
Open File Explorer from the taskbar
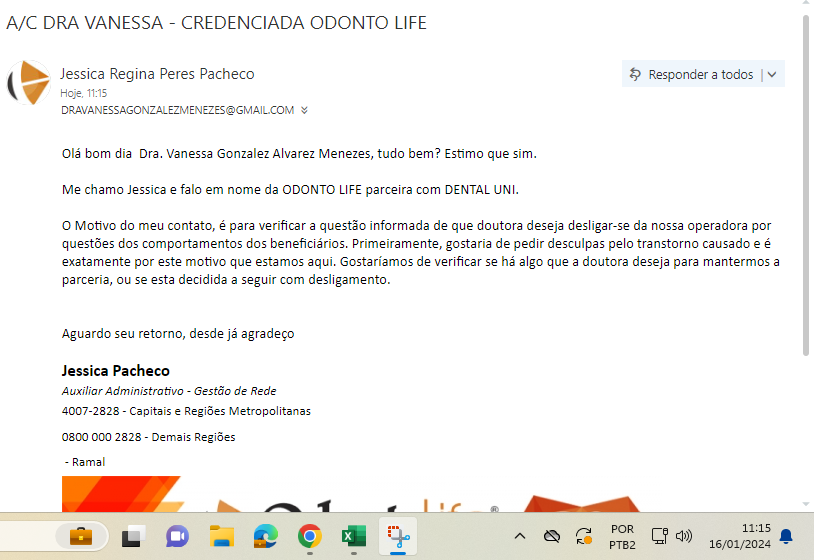click(222, 537)
